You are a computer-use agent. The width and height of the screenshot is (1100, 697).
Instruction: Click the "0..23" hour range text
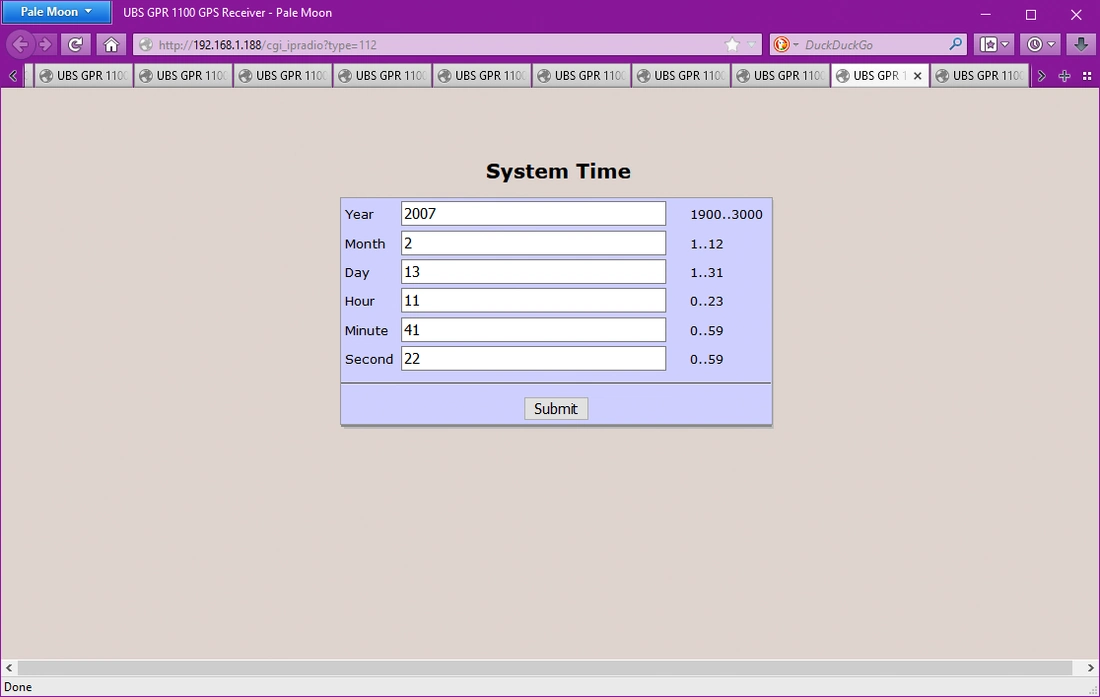(x=706, y=302)
